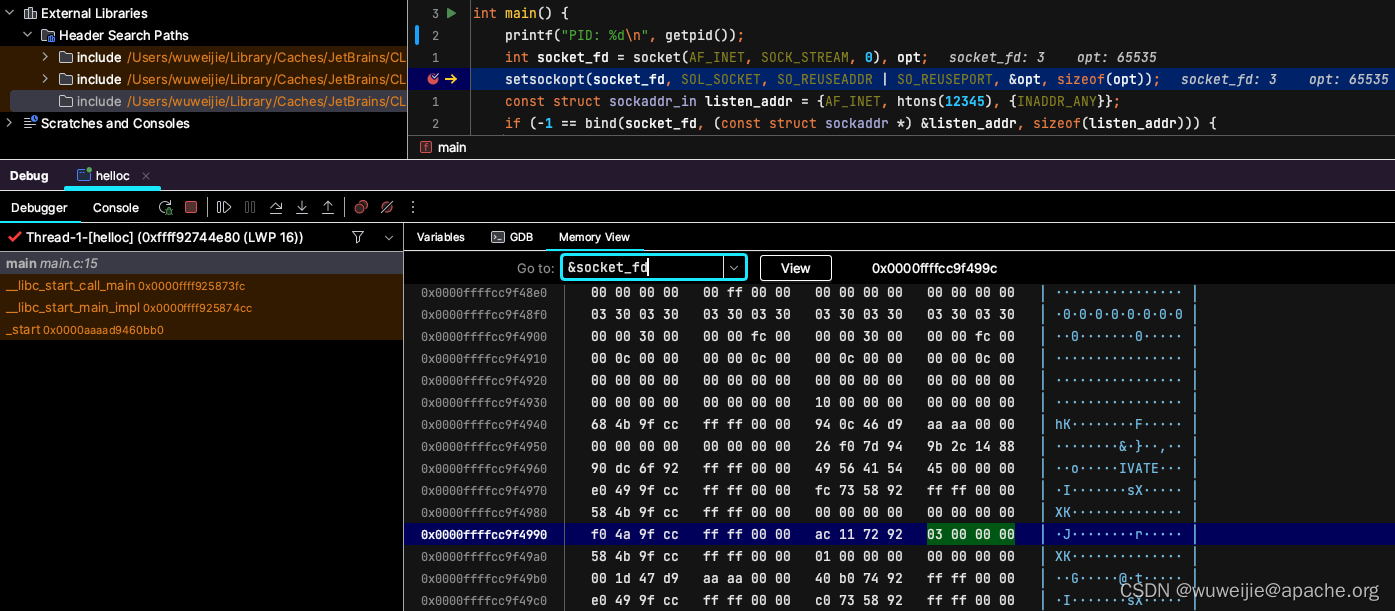Select the _start stack frame
This screenshot has width=1395, height=611.
(201, 329)
